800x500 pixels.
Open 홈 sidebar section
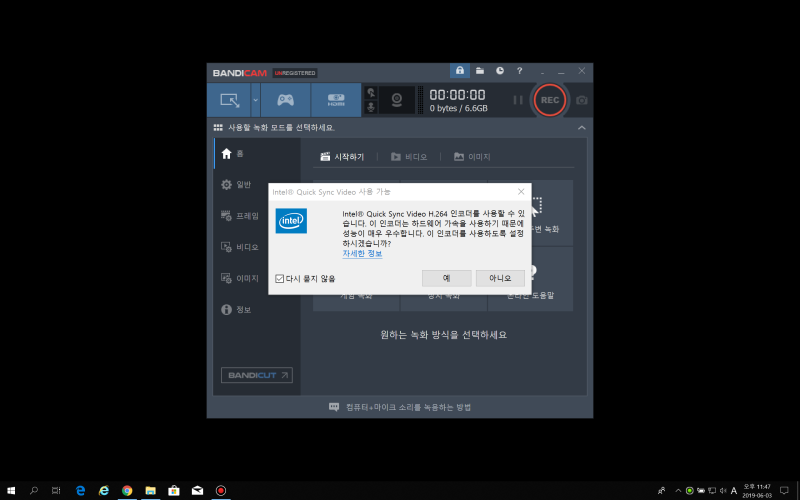tap(257, 154)
